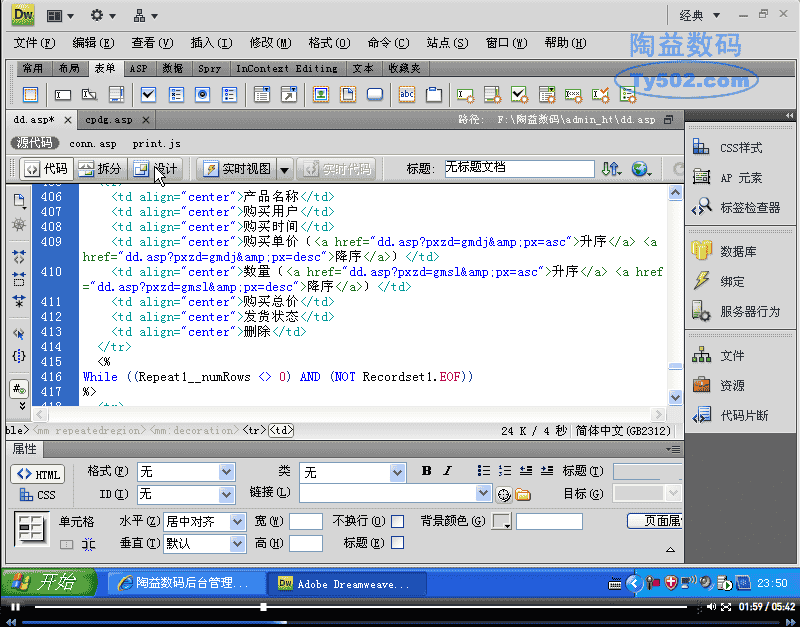Open the 修改 menu
Image resolution: width=800 pixels, height=627 pixels.
(x=269, y=43)
